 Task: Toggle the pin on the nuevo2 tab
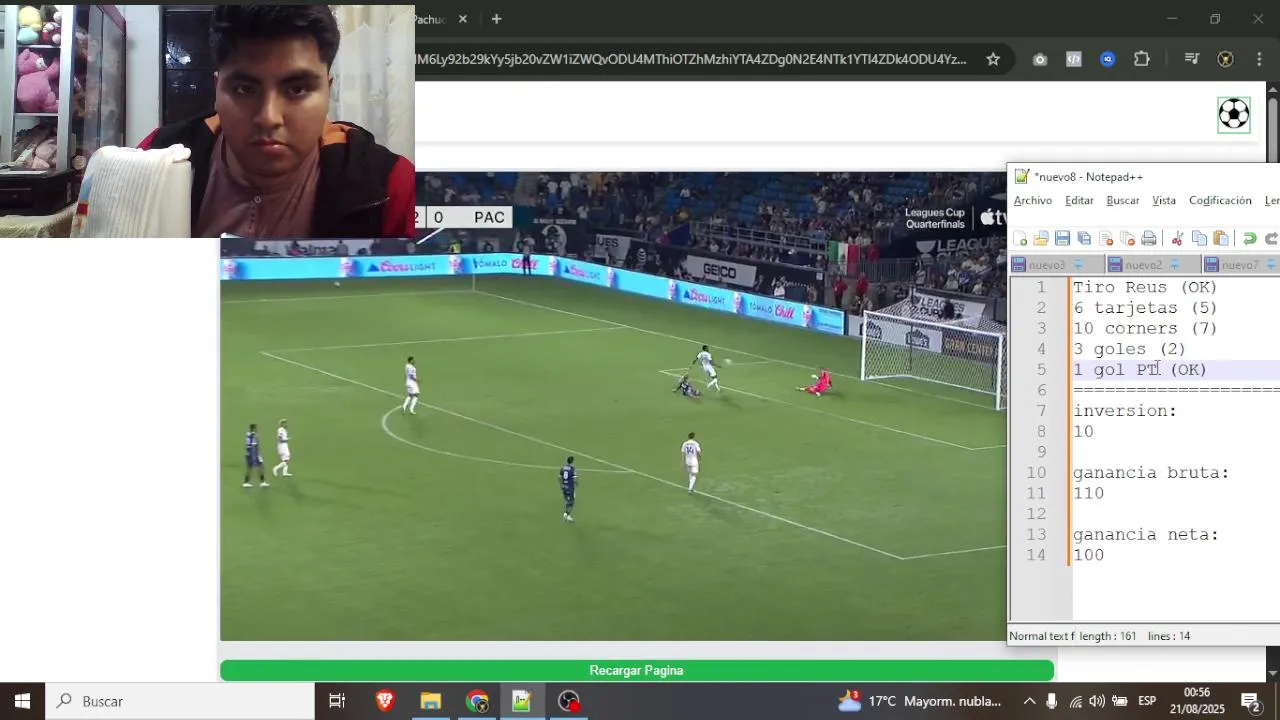1174,265
